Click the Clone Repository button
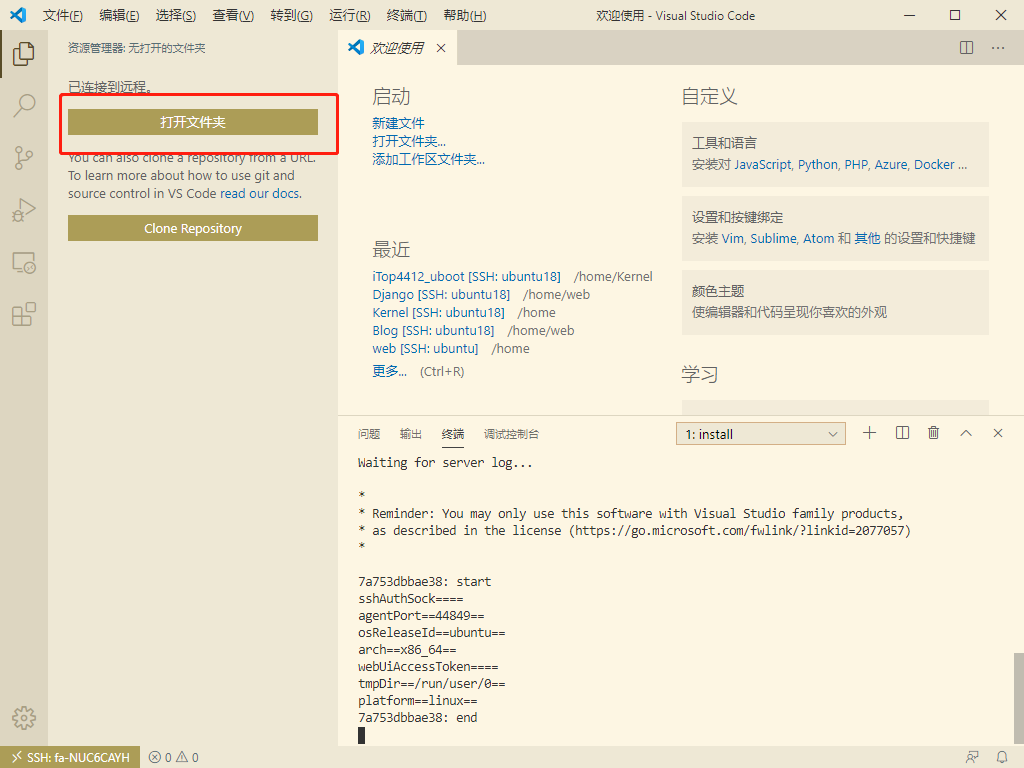The width and height of the screenshot is (1024, 768). pos(193,229)
